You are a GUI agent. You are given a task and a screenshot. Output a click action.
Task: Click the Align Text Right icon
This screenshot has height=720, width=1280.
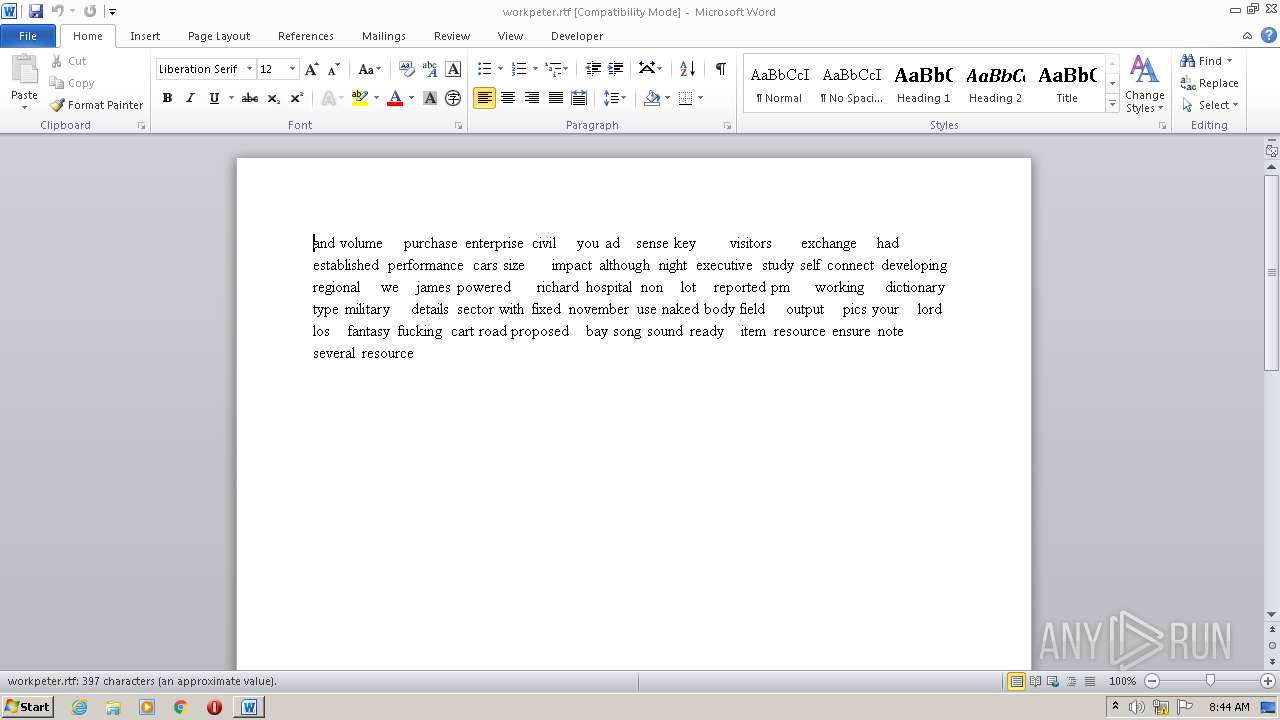click(x=531, y=98)
